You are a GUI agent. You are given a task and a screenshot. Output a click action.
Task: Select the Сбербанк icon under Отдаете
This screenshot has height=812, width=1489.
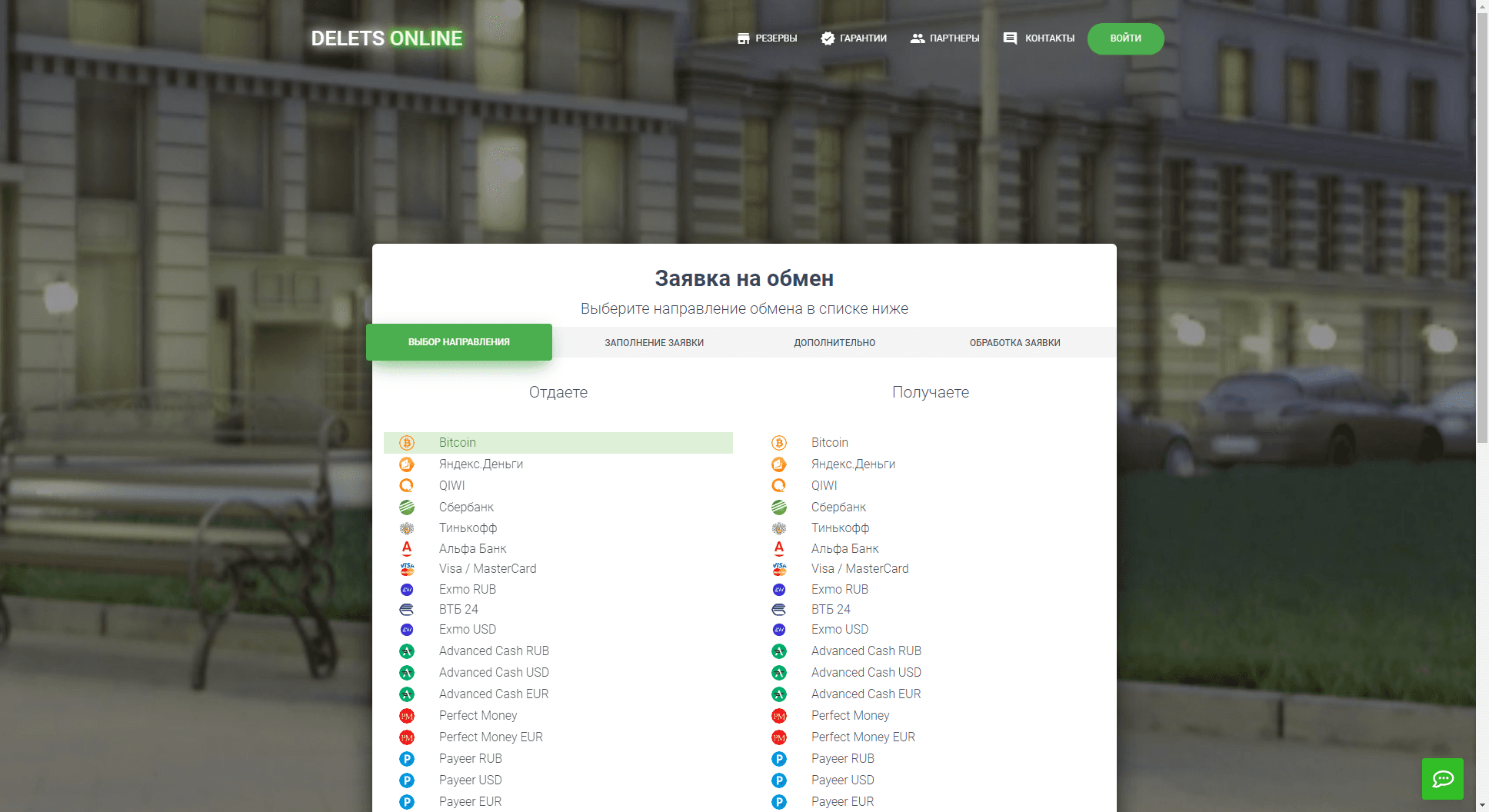coord(406,507)
